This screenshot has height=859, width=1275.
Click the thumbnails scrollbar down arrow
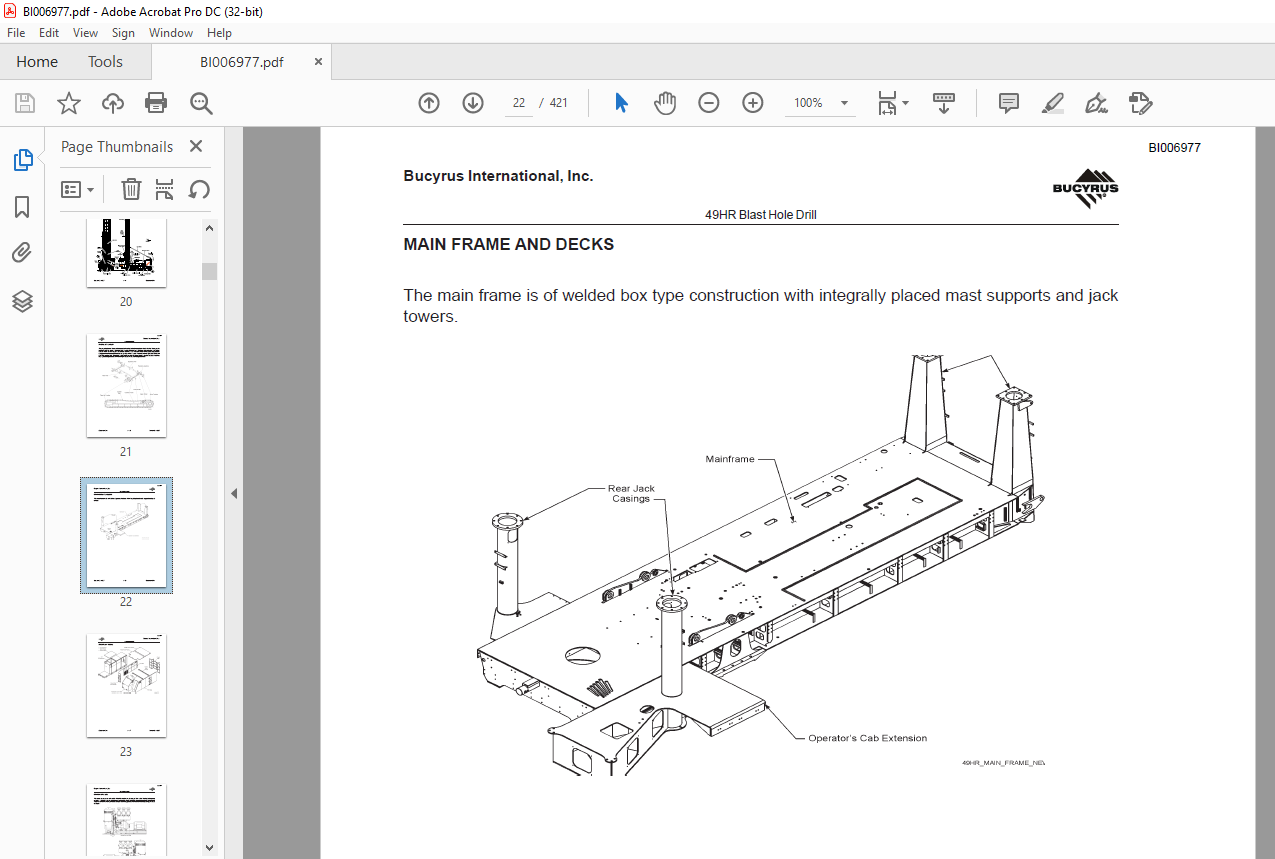point(210,847)
